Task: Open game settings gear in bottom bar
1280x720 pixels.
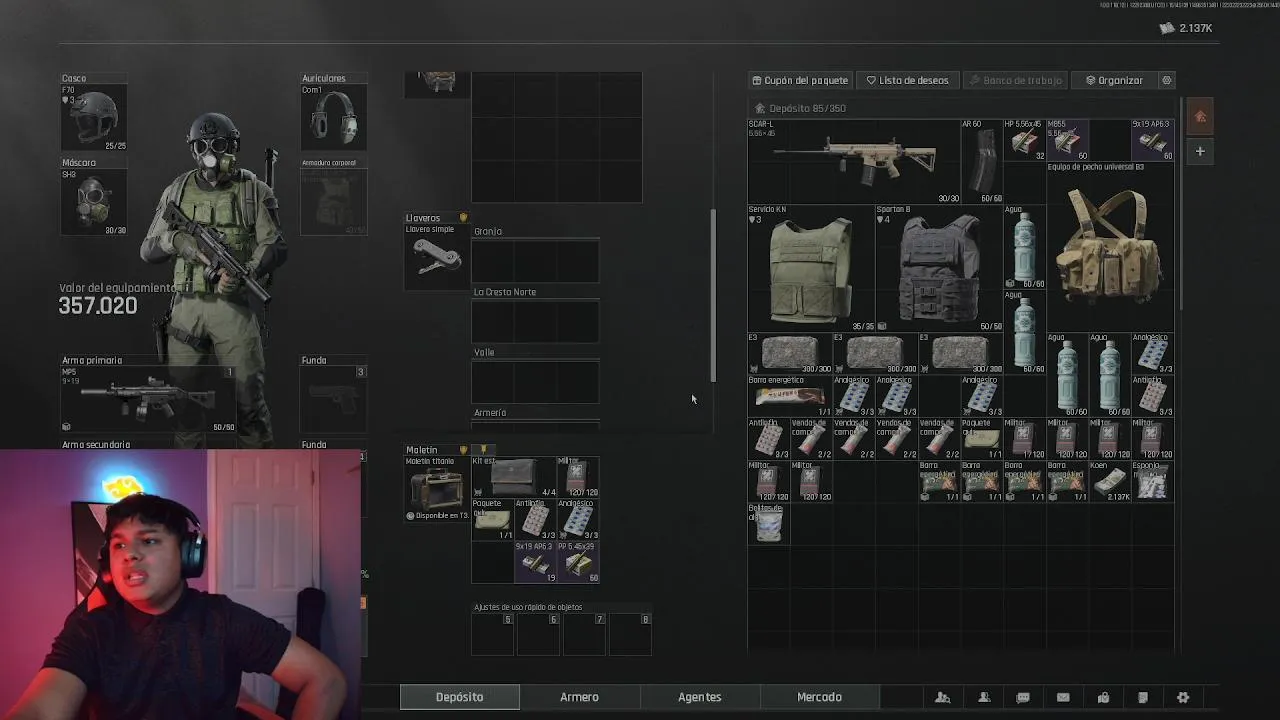Action: click(1183, 697)
